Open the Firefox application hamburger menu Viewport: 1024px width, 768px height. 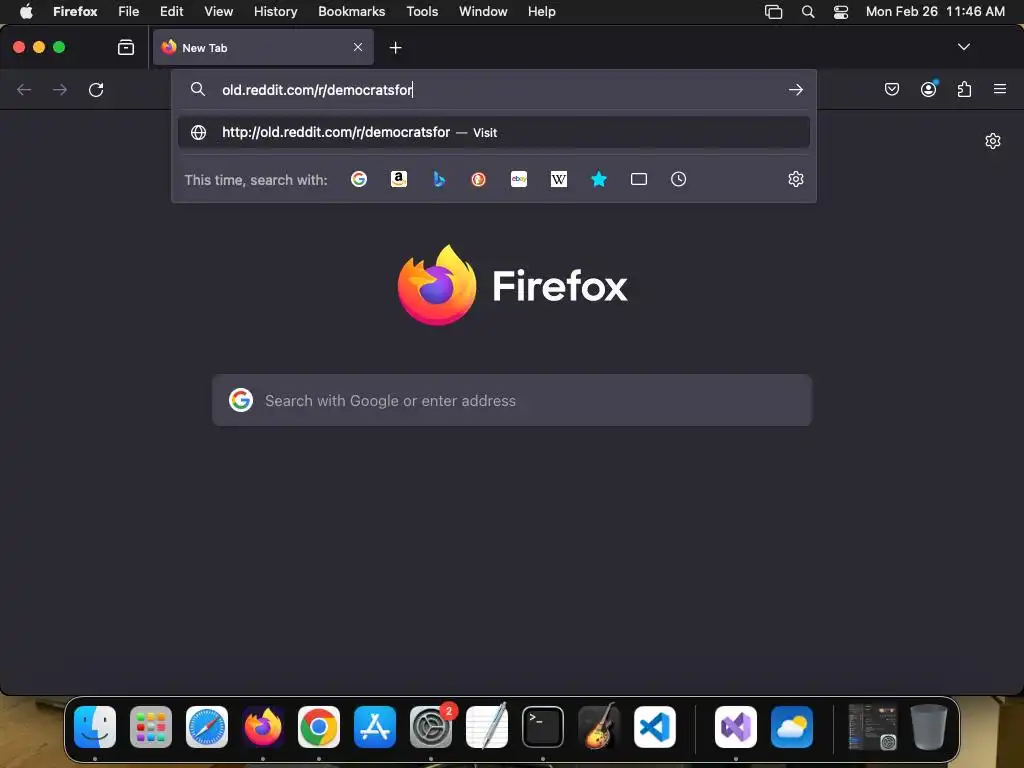[x=1000, y=89]
